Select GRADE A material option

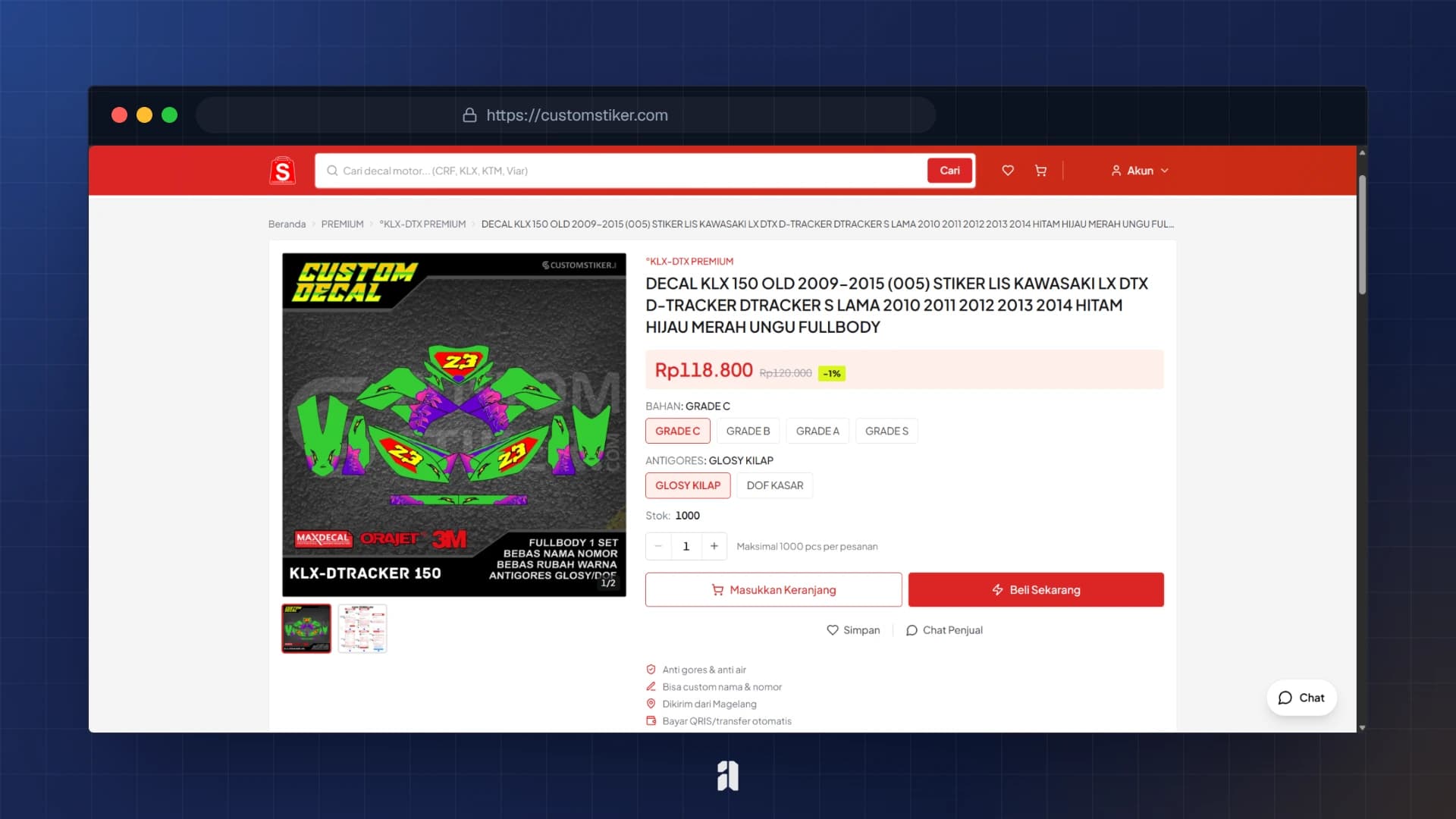[817, 431]
